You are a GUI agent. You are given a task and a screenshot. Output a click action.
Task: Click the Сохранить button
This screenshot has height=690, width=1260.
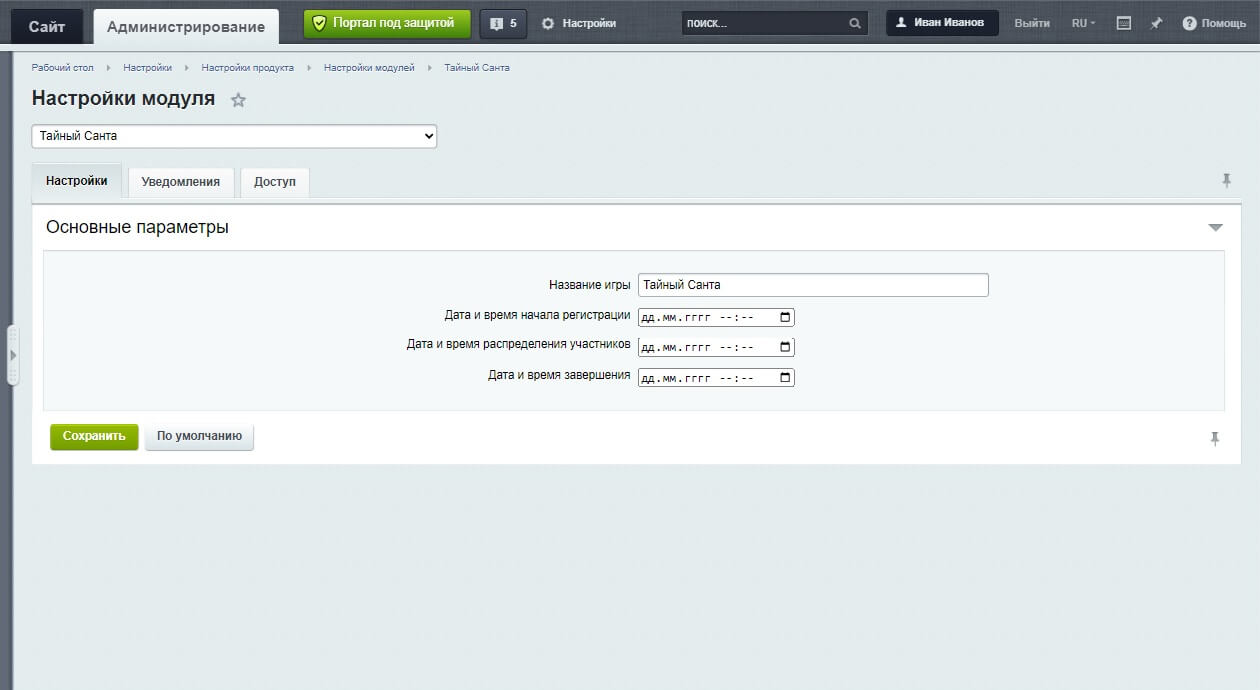point(94,436)
